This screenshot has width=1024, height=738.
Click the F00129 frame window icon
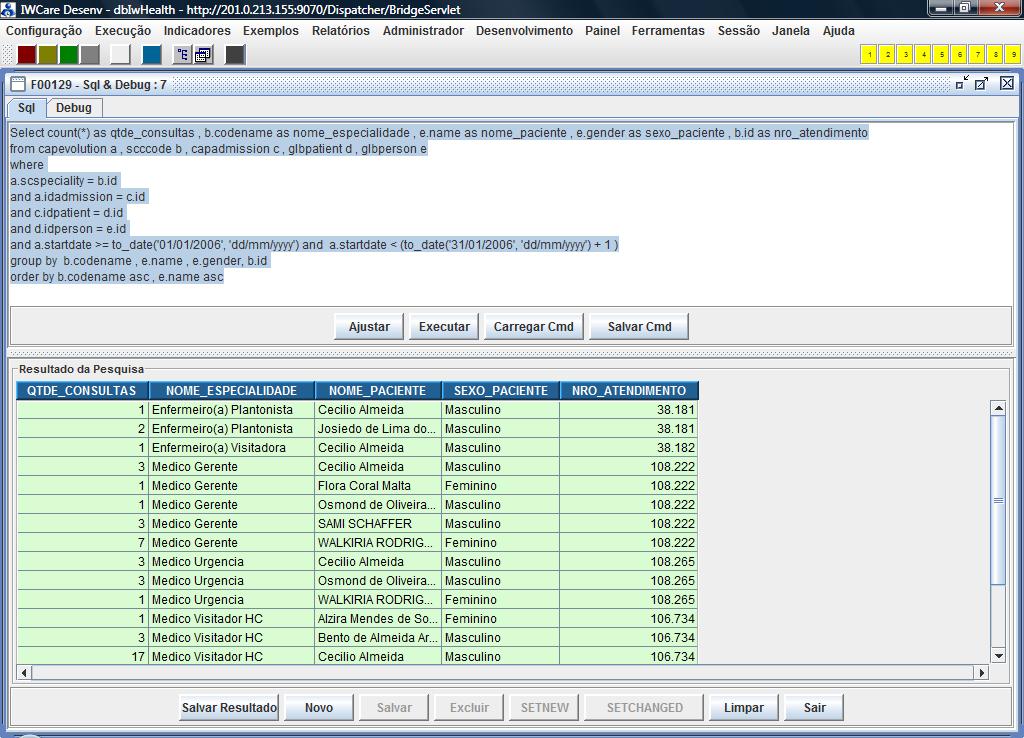click(x=18, y=84)
